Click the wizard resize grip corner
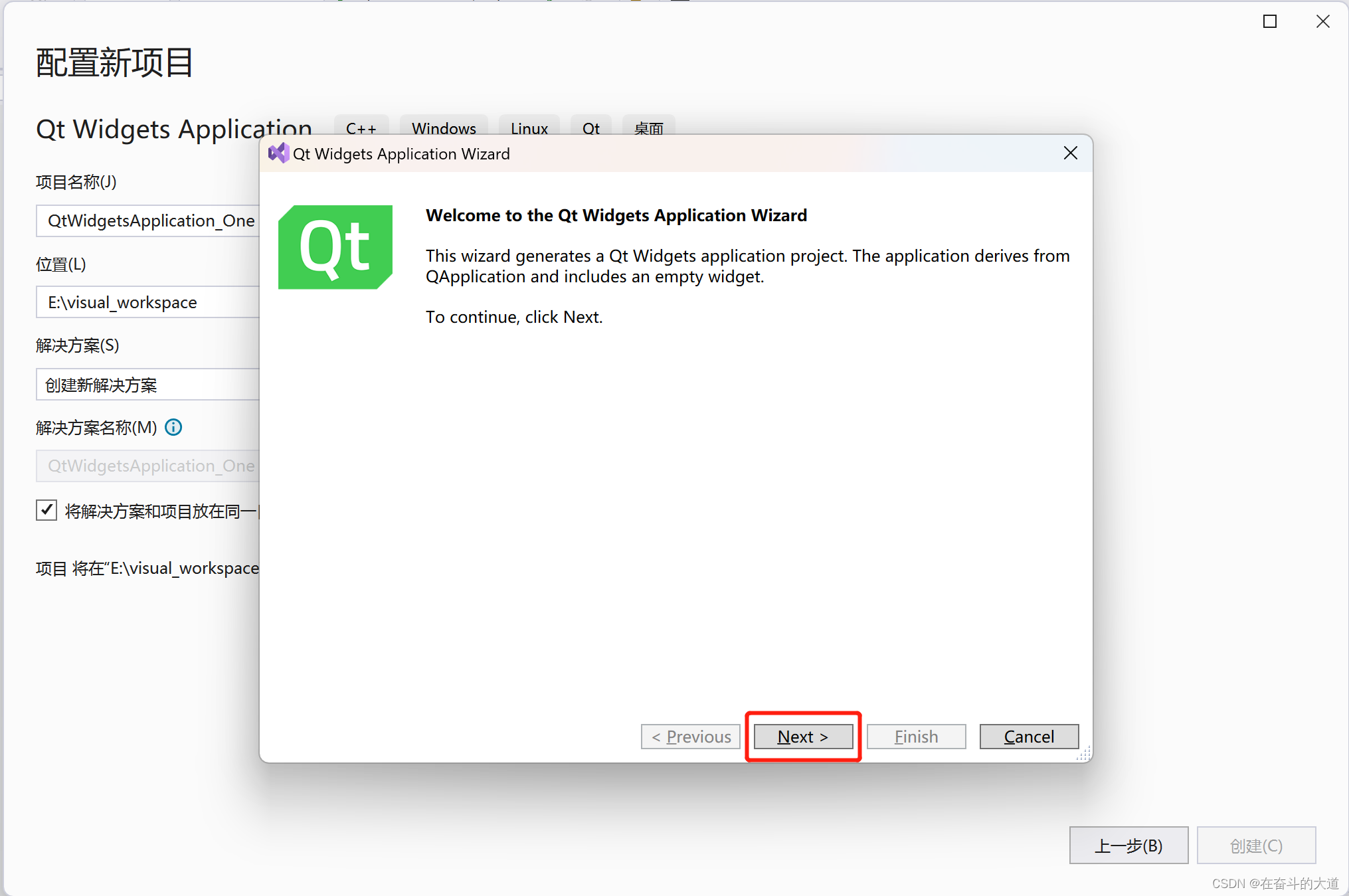The image size is (1349, 896). tap(1084, 754)
